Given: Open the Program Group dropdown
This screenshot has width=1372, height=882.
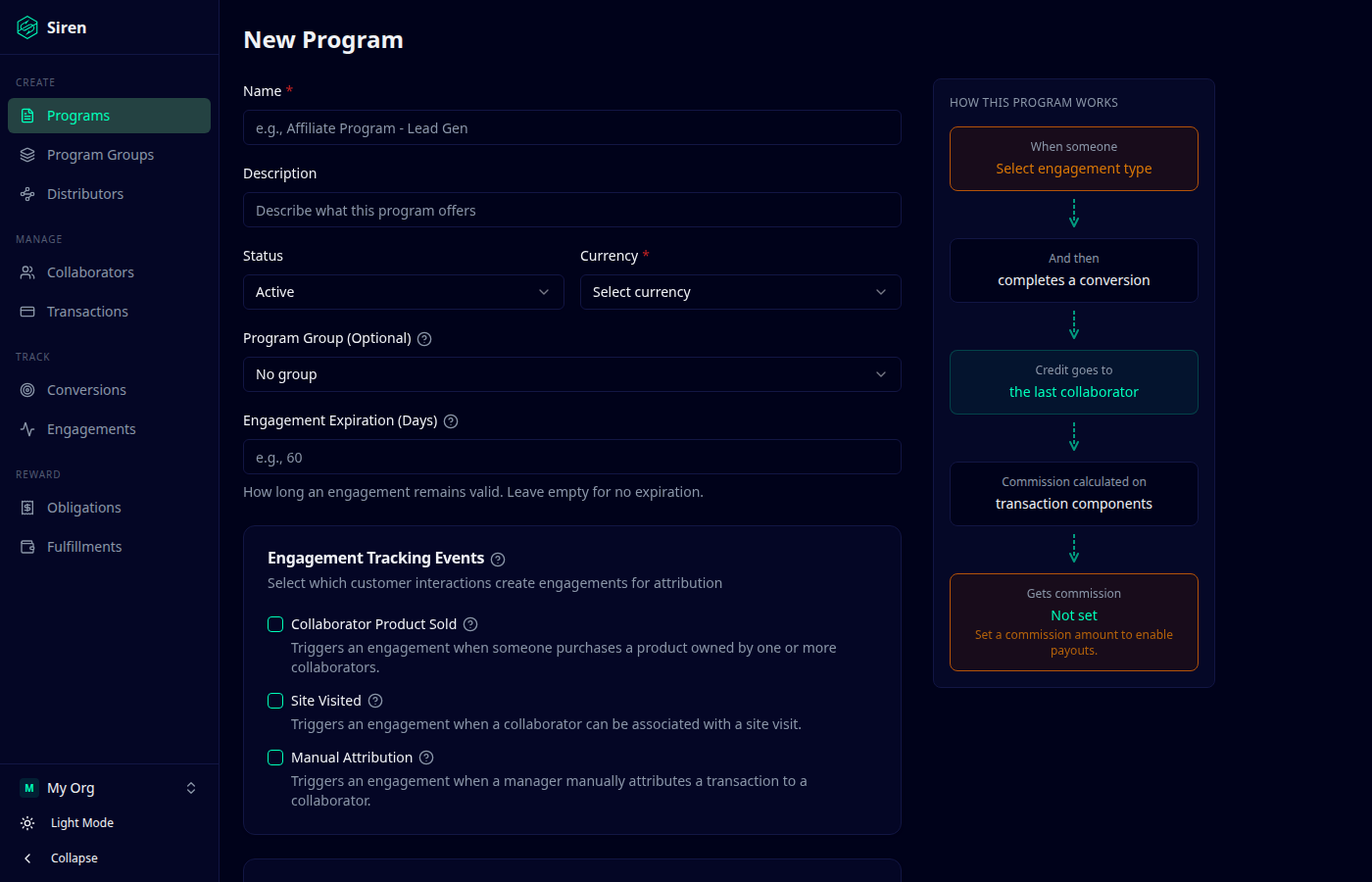Looking at the screenshot, I should point(571,374).
